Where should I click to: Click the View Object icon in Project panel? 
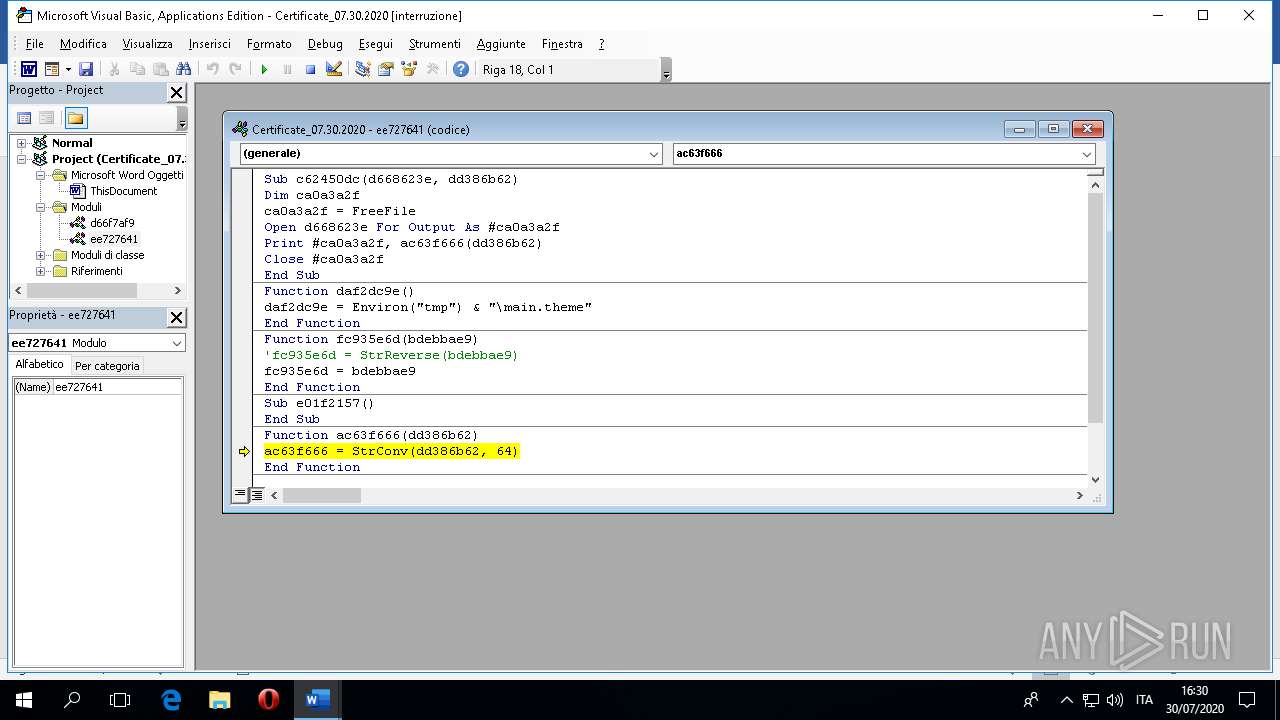point(47,118)
